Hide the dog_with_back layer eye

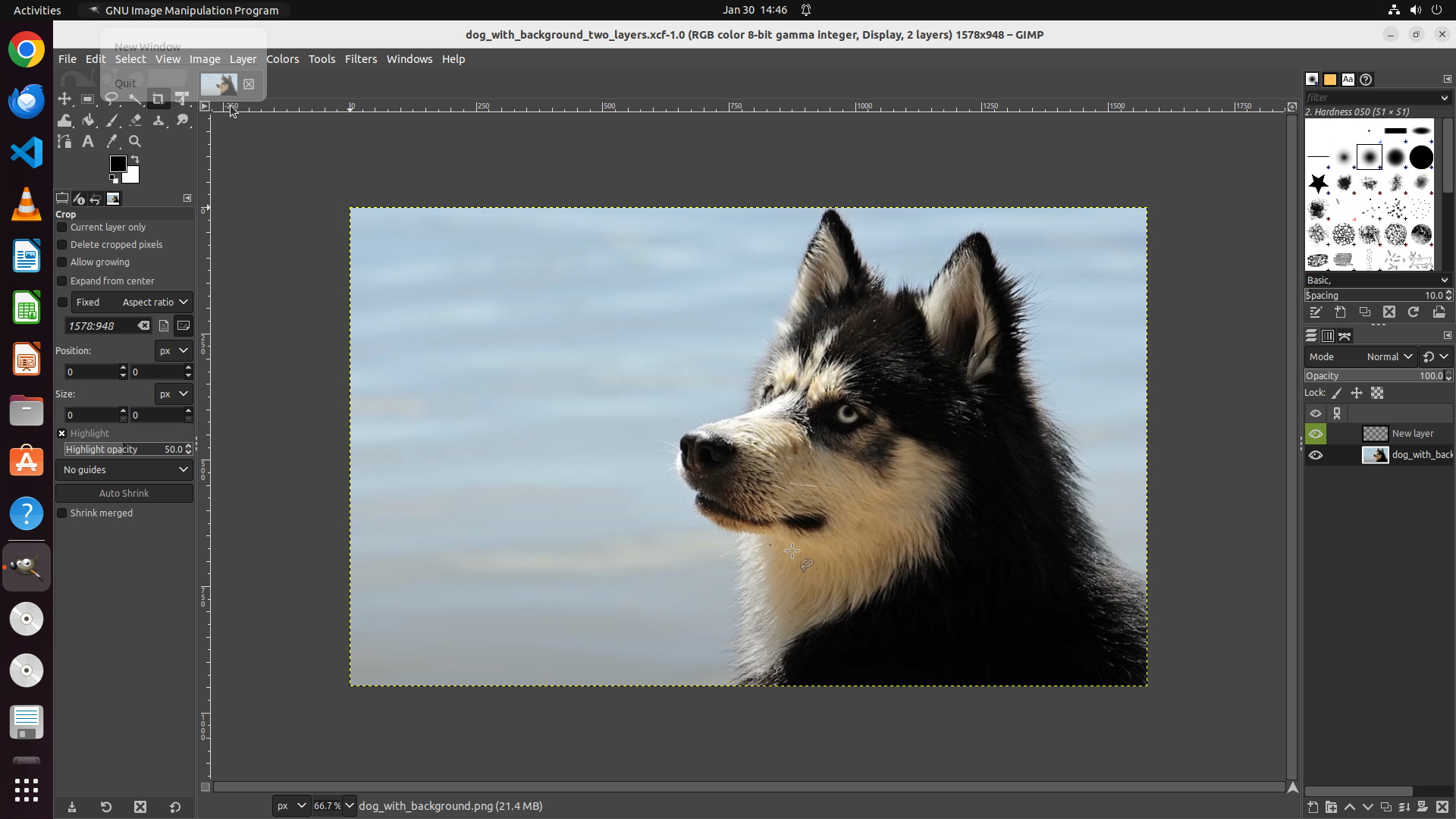click(1316, 455)
